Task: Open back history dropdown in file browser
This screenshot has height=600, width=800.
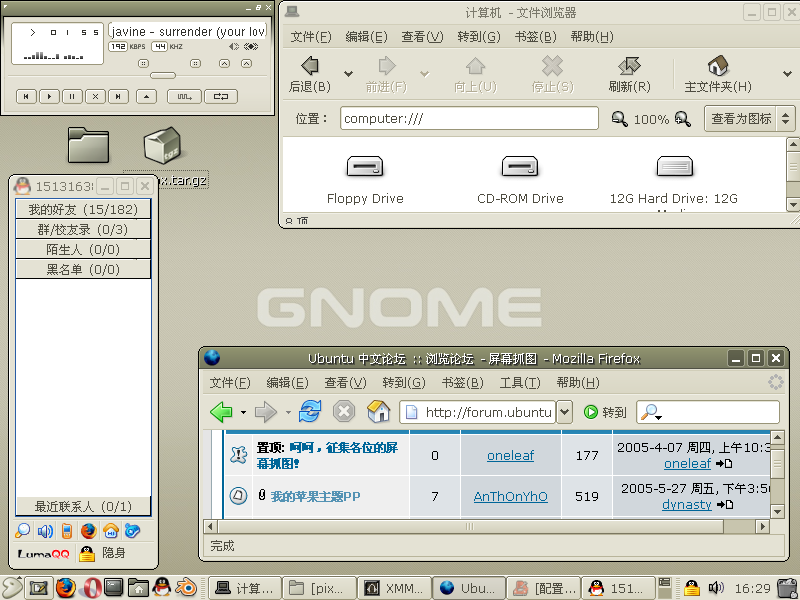Action: pyautogui.click(x=348, y=74)
